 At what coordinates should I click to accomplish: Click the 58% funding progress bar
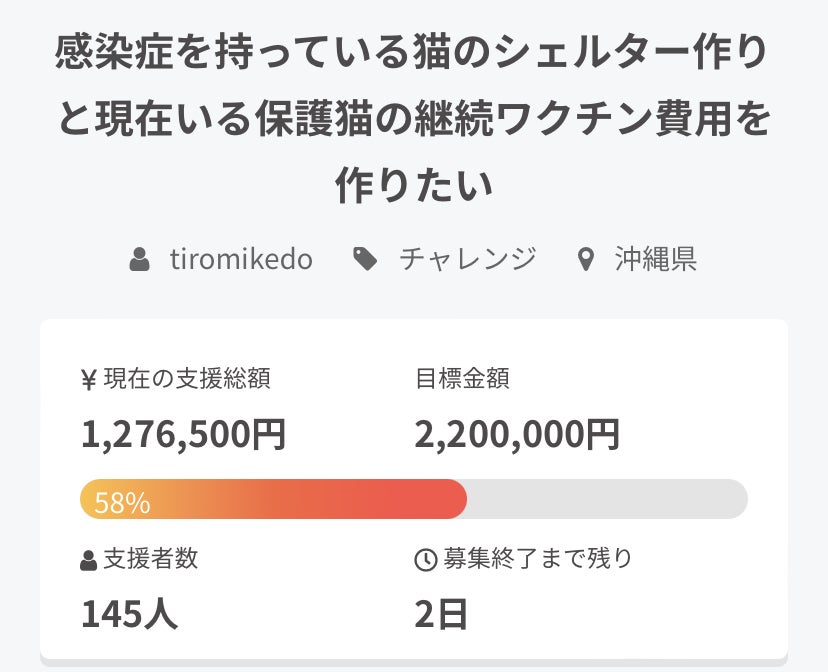[413, 499]
